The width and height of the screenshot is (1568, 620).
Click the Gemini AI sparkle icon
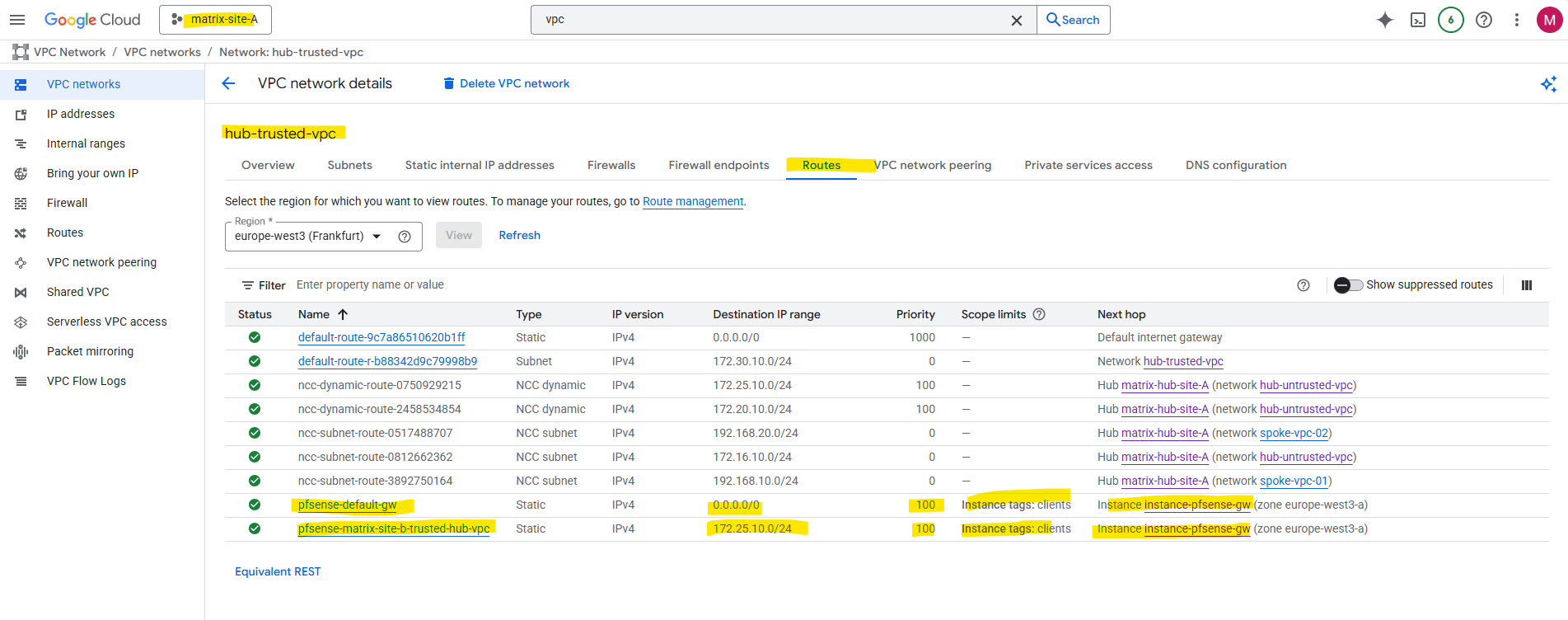1384,20
